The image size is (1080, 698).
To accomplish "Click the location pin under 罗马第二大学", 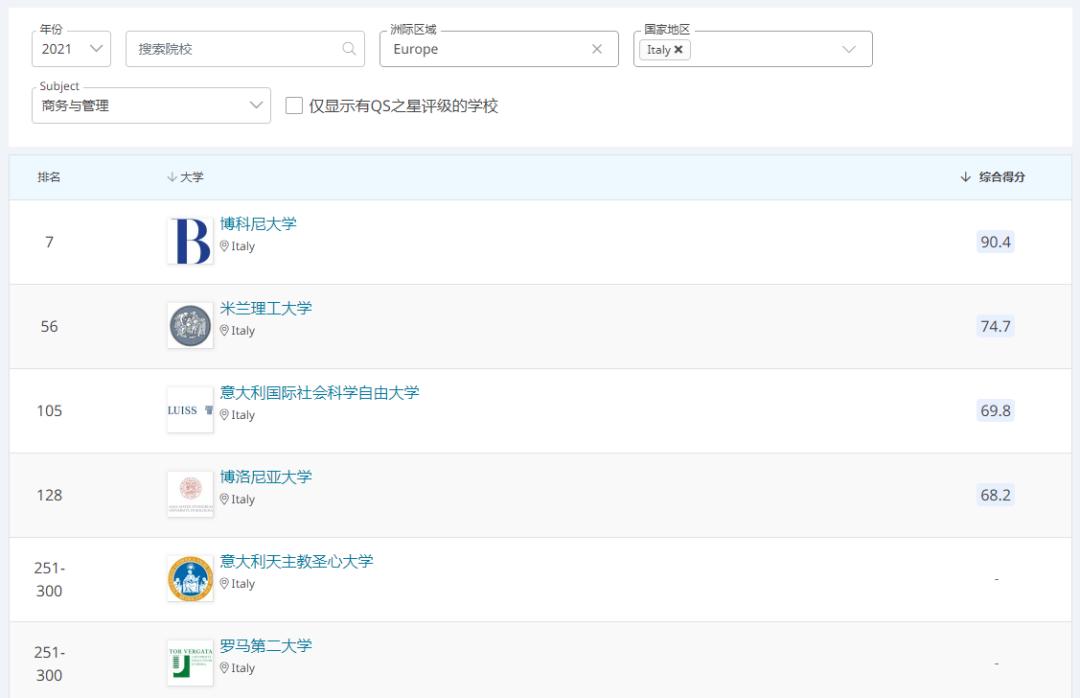I will point(224,668).
